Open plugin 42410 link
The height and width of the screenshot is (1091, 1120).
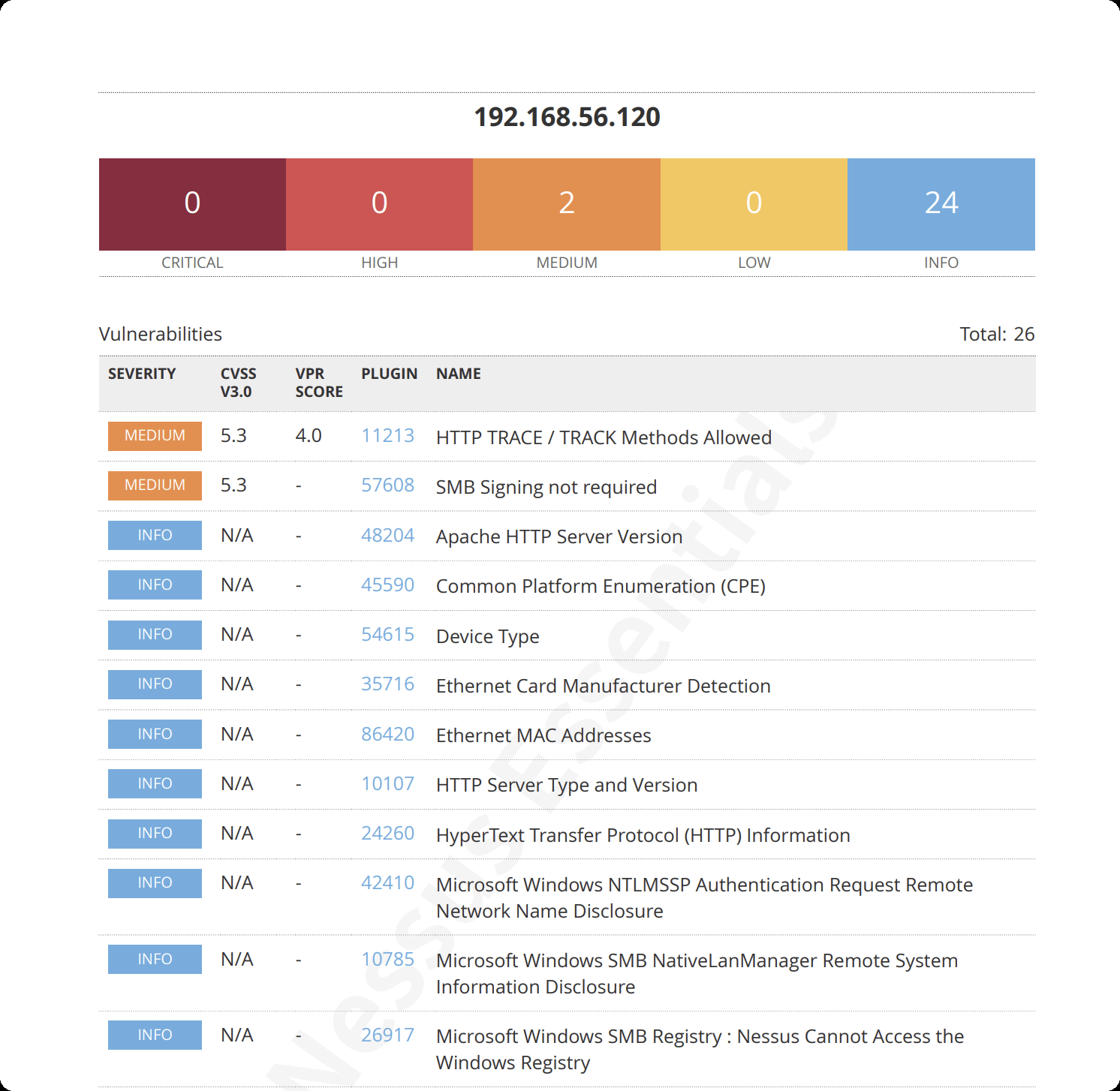pyautogui.click(x=387, y=882)
